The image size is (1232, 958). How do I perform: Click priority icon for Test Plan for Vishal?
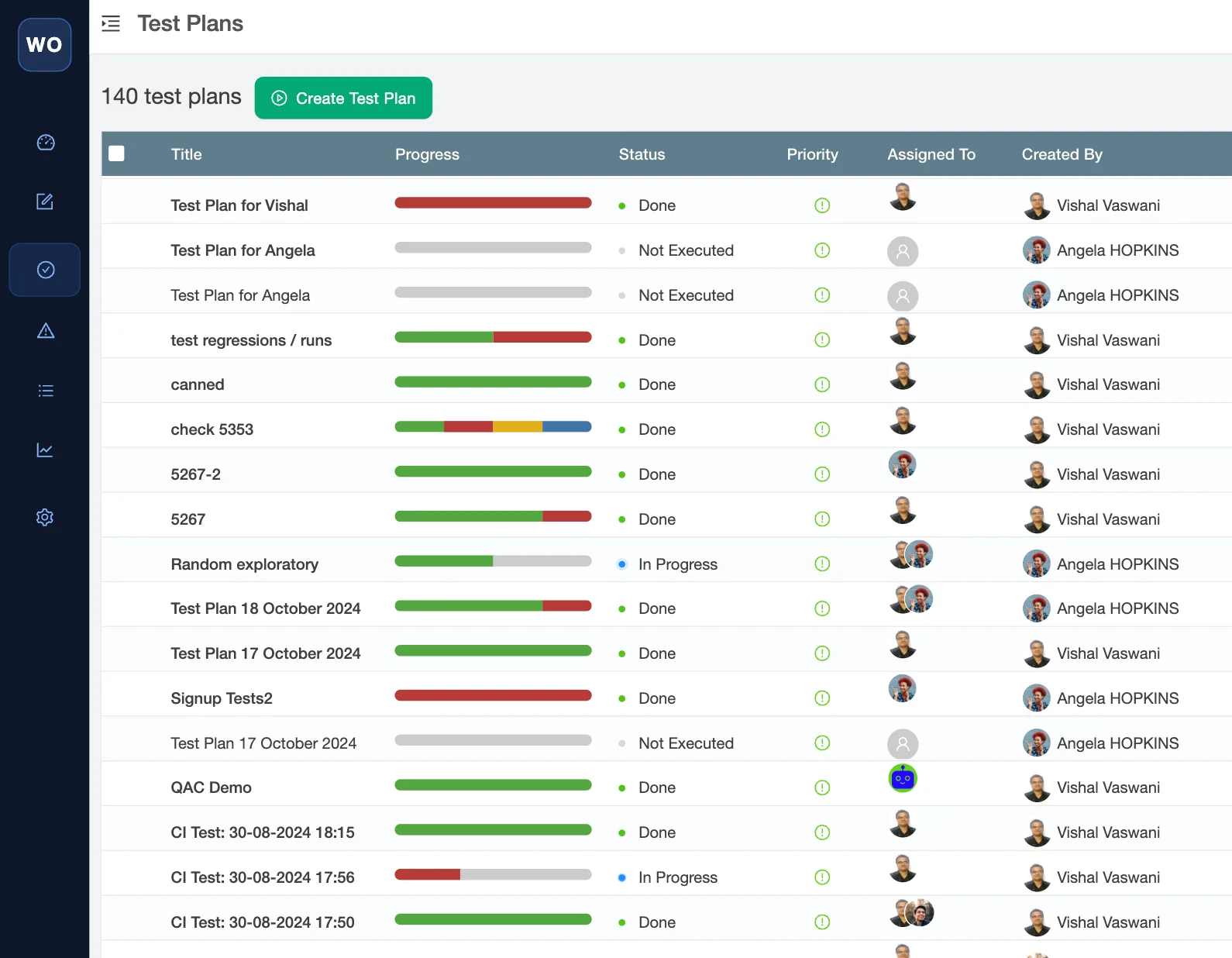pos(822,205)
